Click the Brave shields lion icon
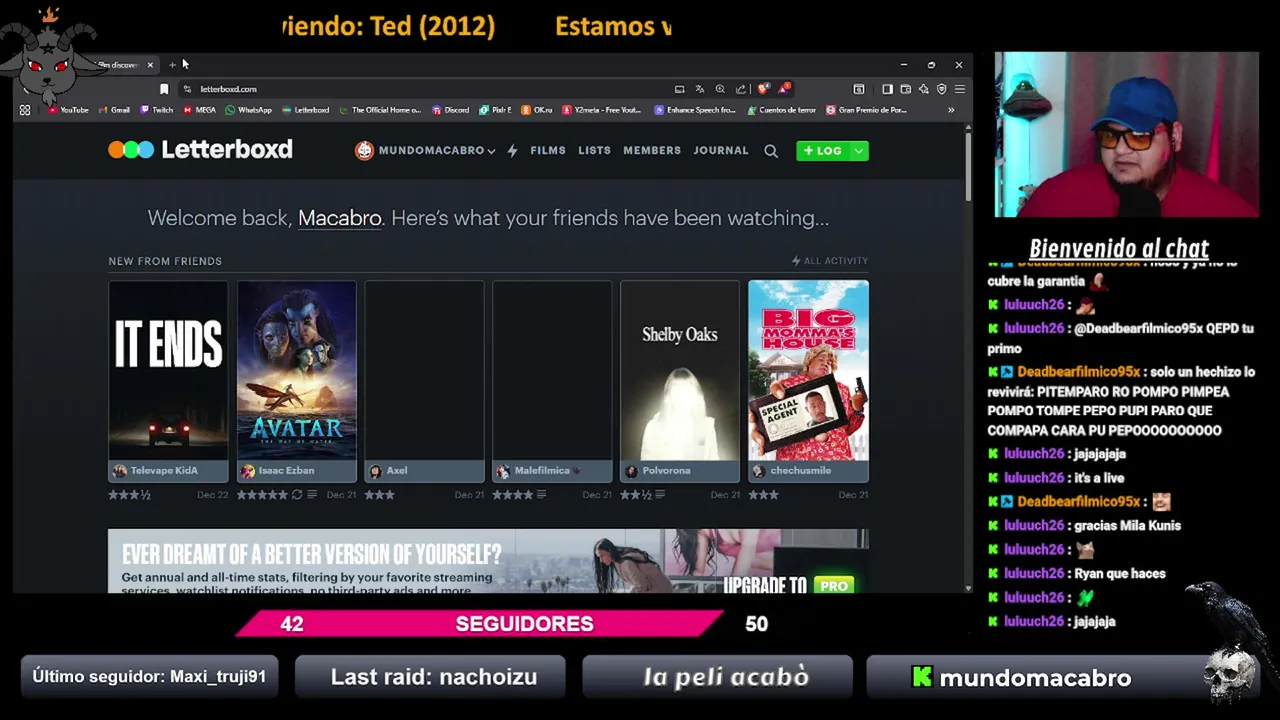 pyautogui.click(x=764, y=89)
